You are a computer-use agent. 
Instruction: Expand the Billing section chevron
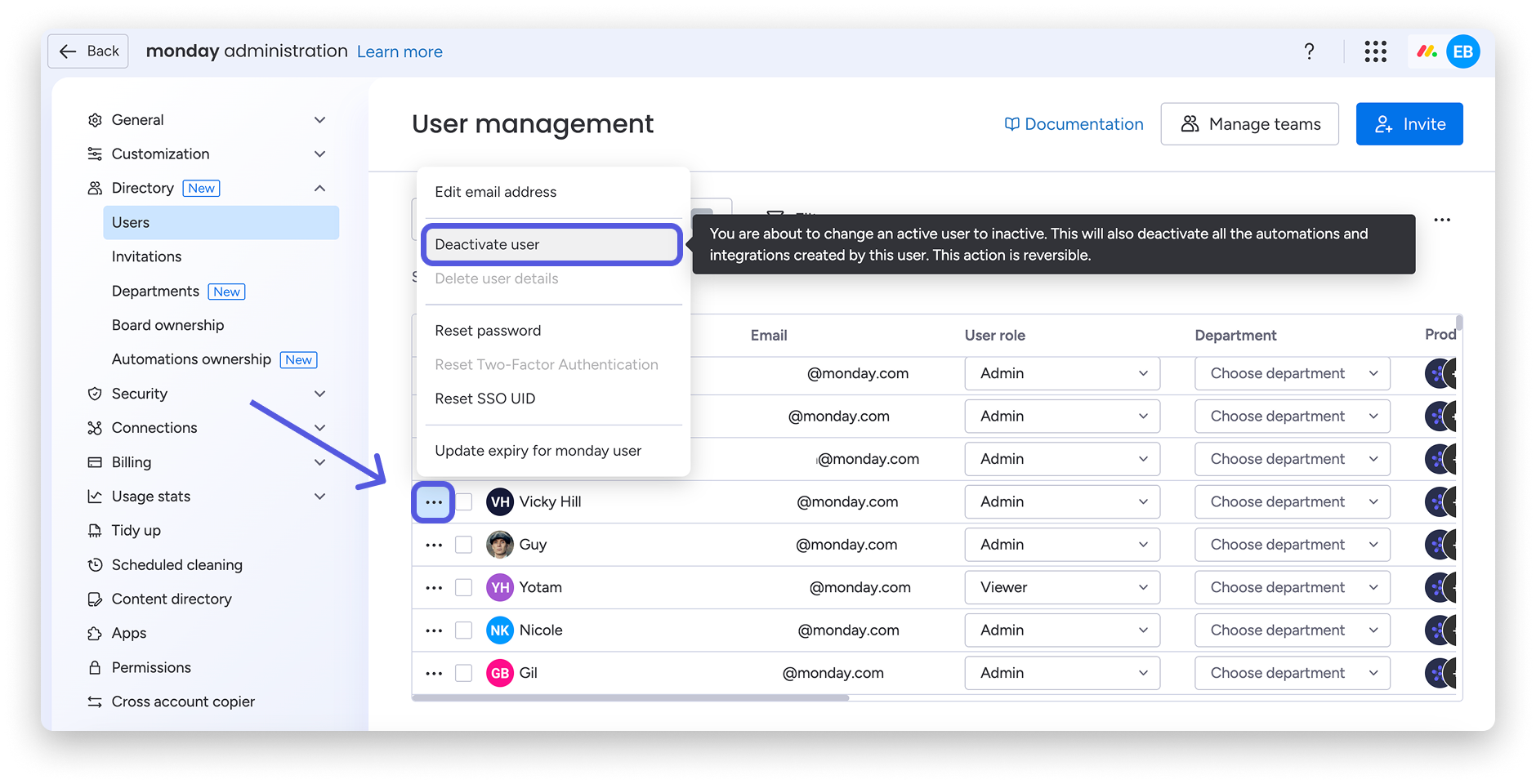click(319, 462)
